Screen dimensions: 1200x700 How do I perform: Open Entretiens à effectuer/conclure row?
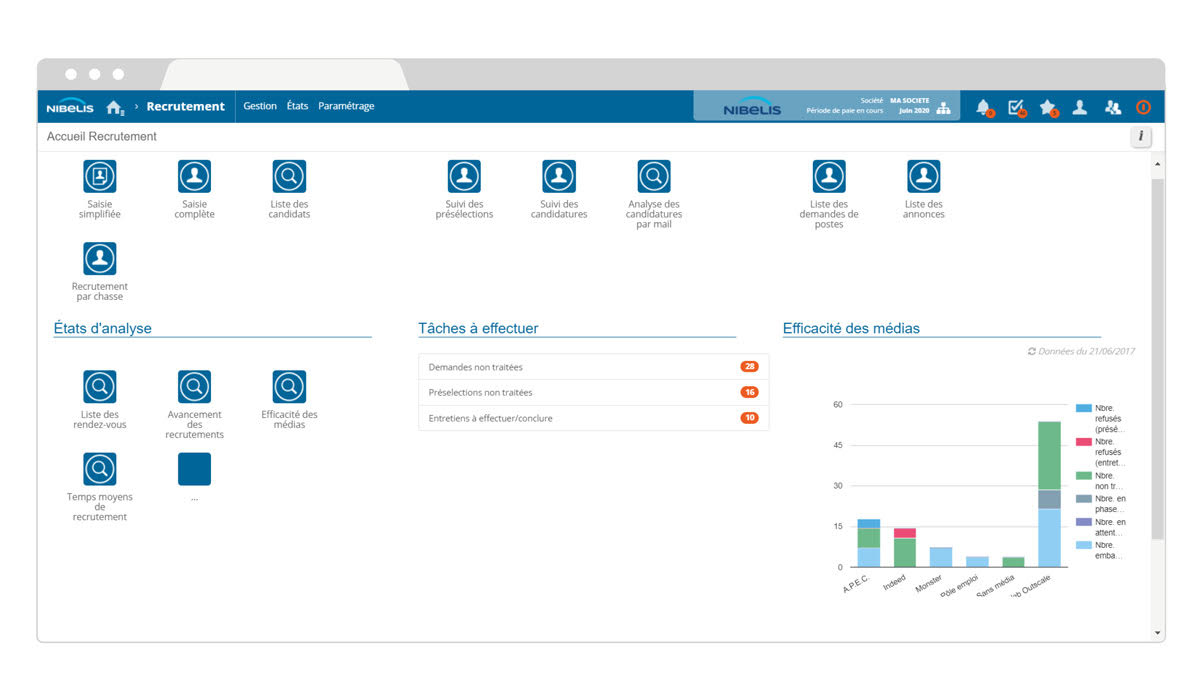[593, 418]
